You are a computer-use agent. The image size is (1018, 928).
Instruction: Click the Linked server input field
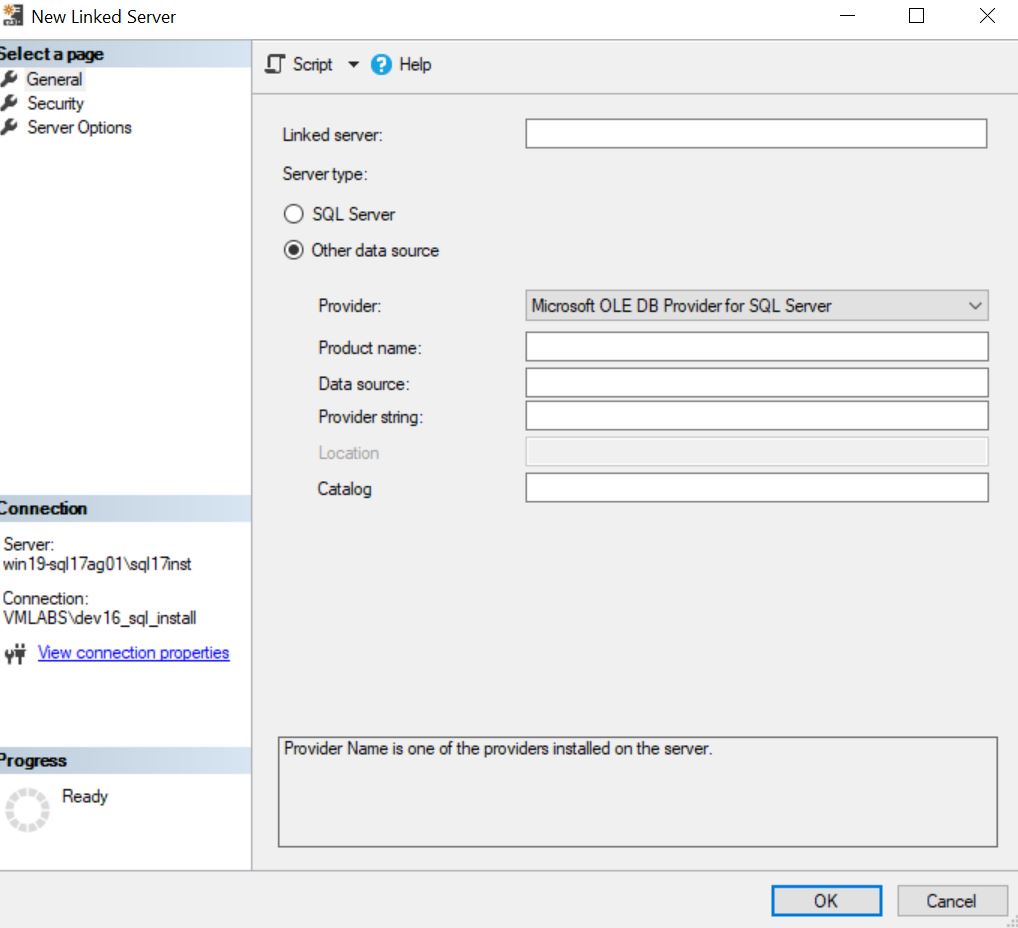[x=756, y=133]
